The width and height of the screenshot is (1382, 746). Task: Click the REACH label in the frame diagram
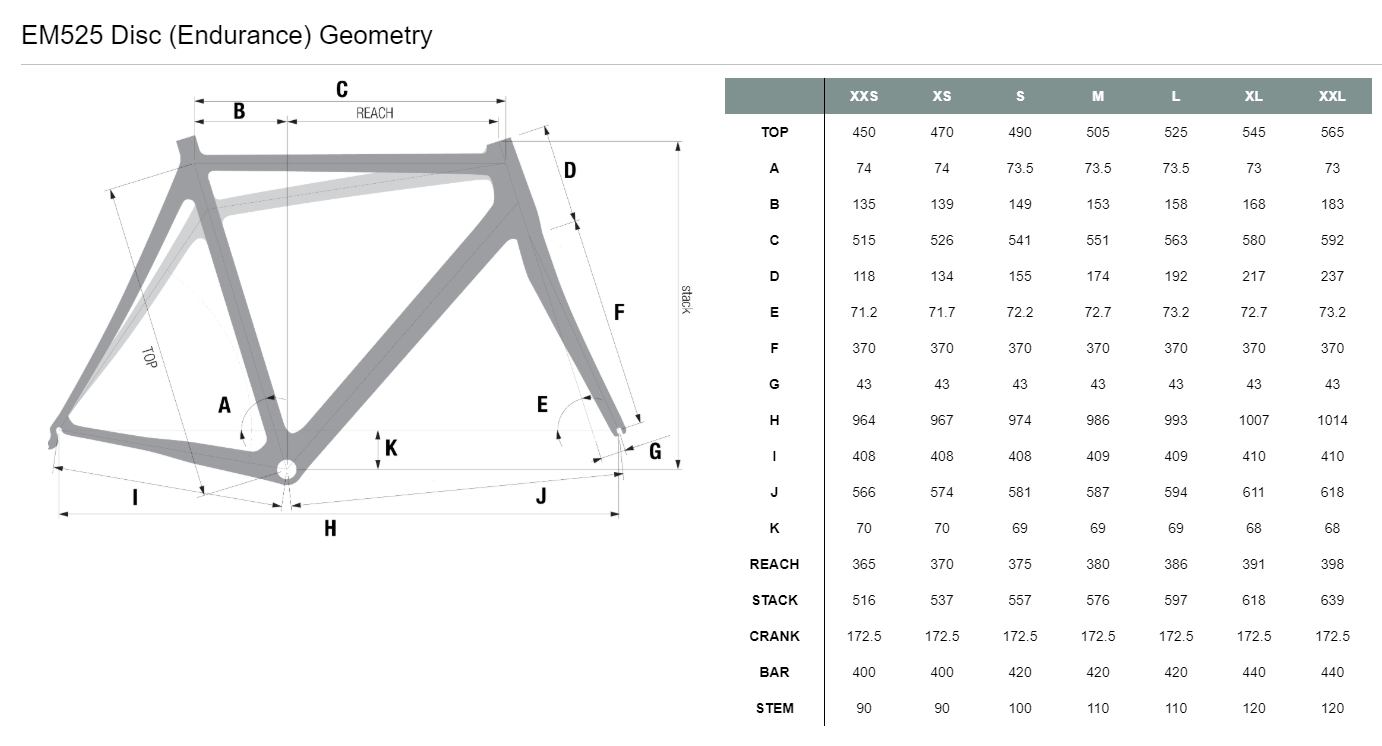click(x=375, y=113)
